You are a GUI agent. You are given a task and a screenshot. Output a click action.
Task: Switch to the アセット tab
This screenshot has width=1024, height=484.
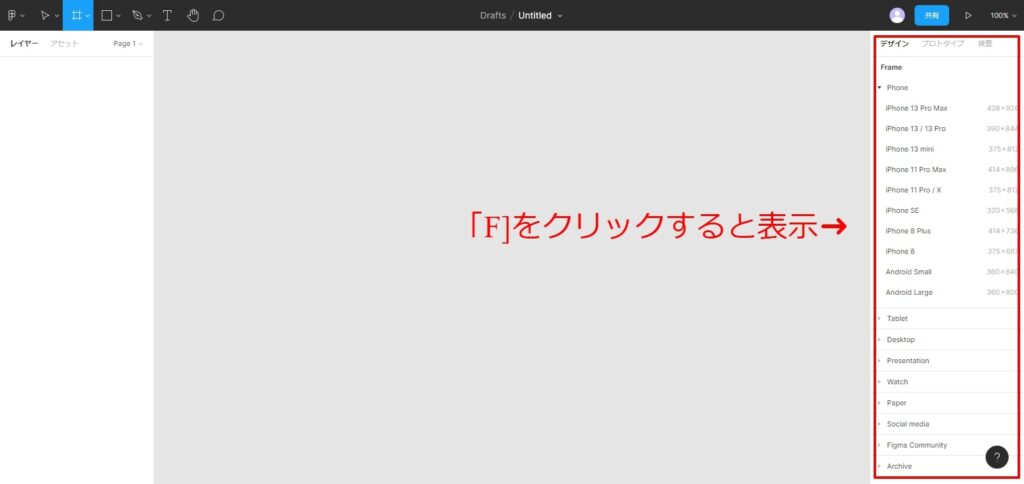point(64,44)
